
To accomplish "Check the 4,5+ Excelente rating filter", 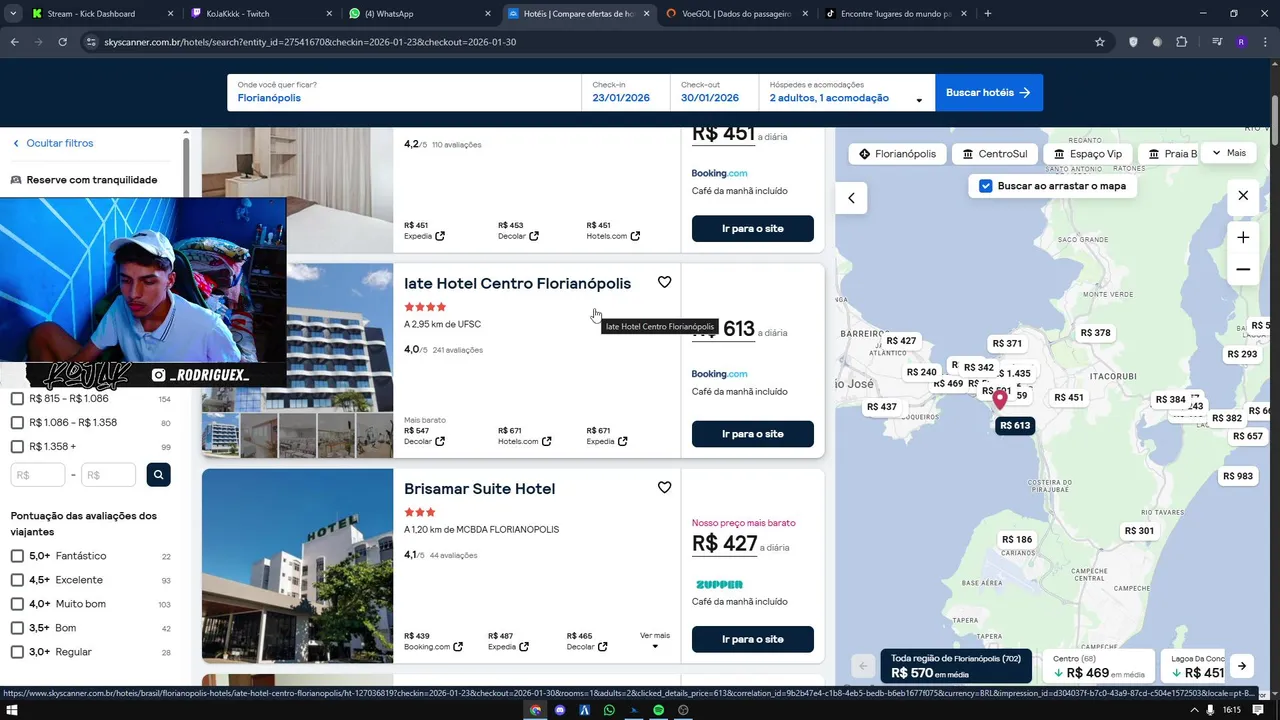I will point(17,580).
